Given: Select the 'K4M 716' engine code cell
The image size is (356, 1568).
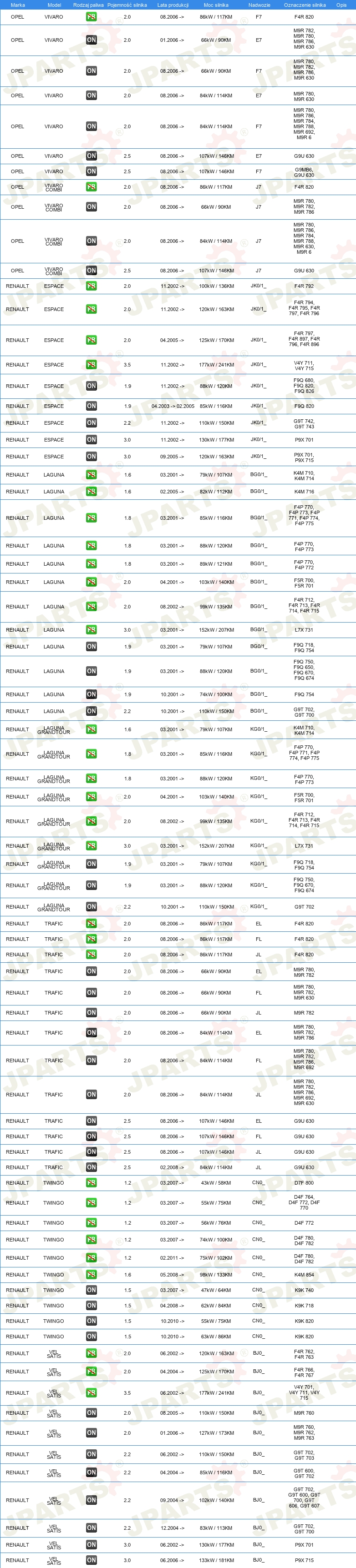Looking at the screenshot, I should 304,492.
